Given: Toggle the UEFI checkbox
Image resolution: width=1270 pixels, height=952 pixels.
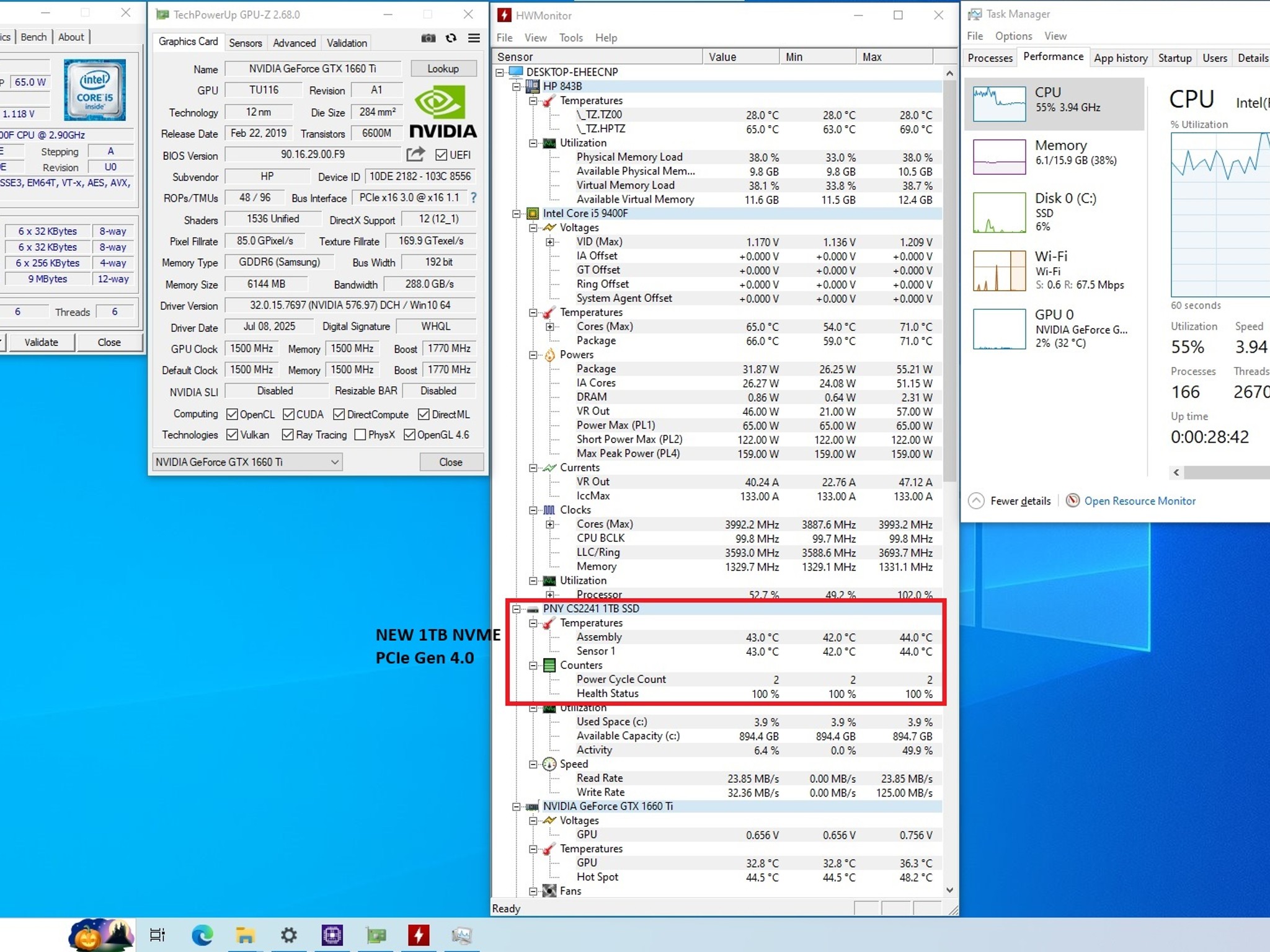Looking at the screenshot, I should point(442,155).
